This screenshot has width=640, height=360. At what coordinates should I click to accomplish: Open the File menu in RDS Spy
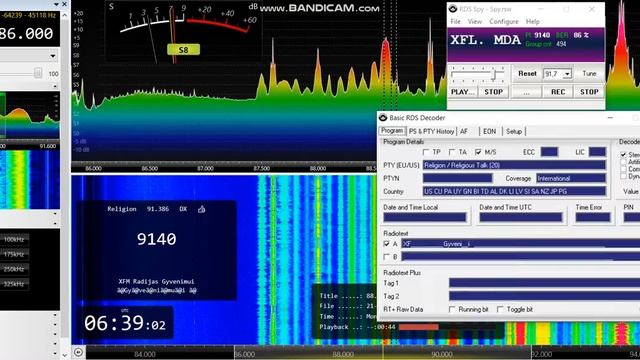click(455, 22)
